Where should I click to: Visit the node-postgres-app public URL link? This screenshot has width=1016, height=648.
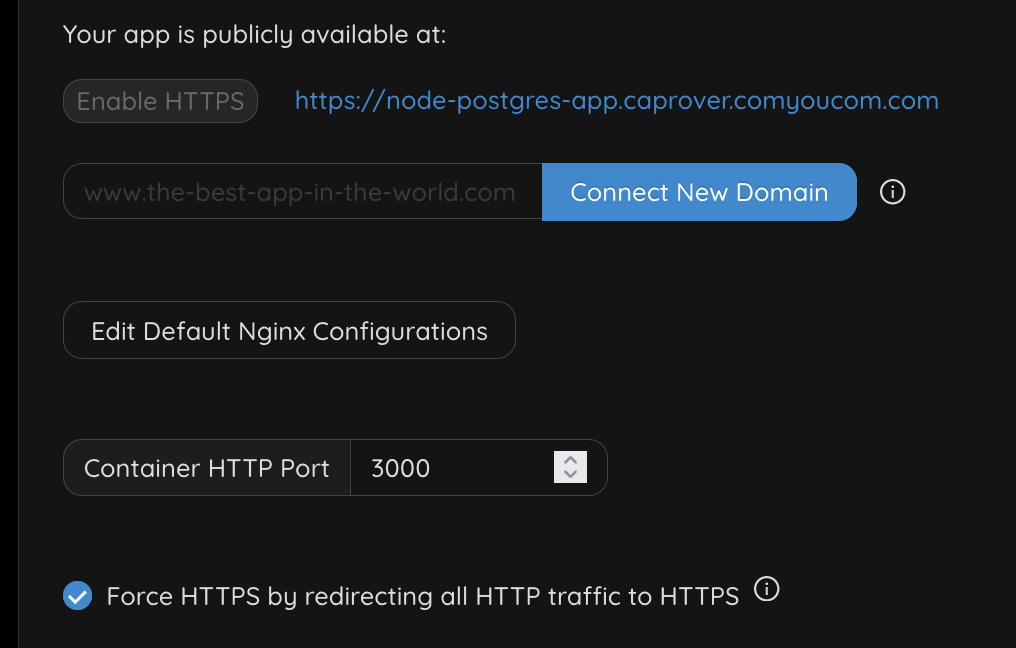click(x=616, y=100)
